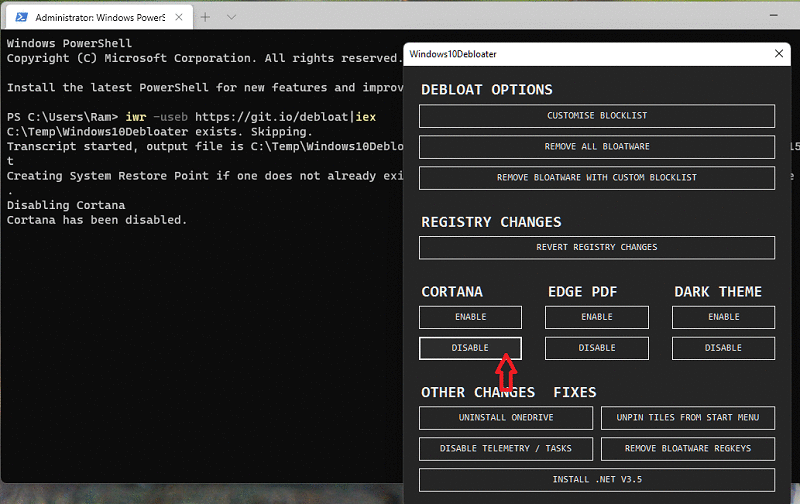This screenshot has width=800, height=504.
Task: Click Remove Bloatware Regkeys
Action: pos(687,448)
